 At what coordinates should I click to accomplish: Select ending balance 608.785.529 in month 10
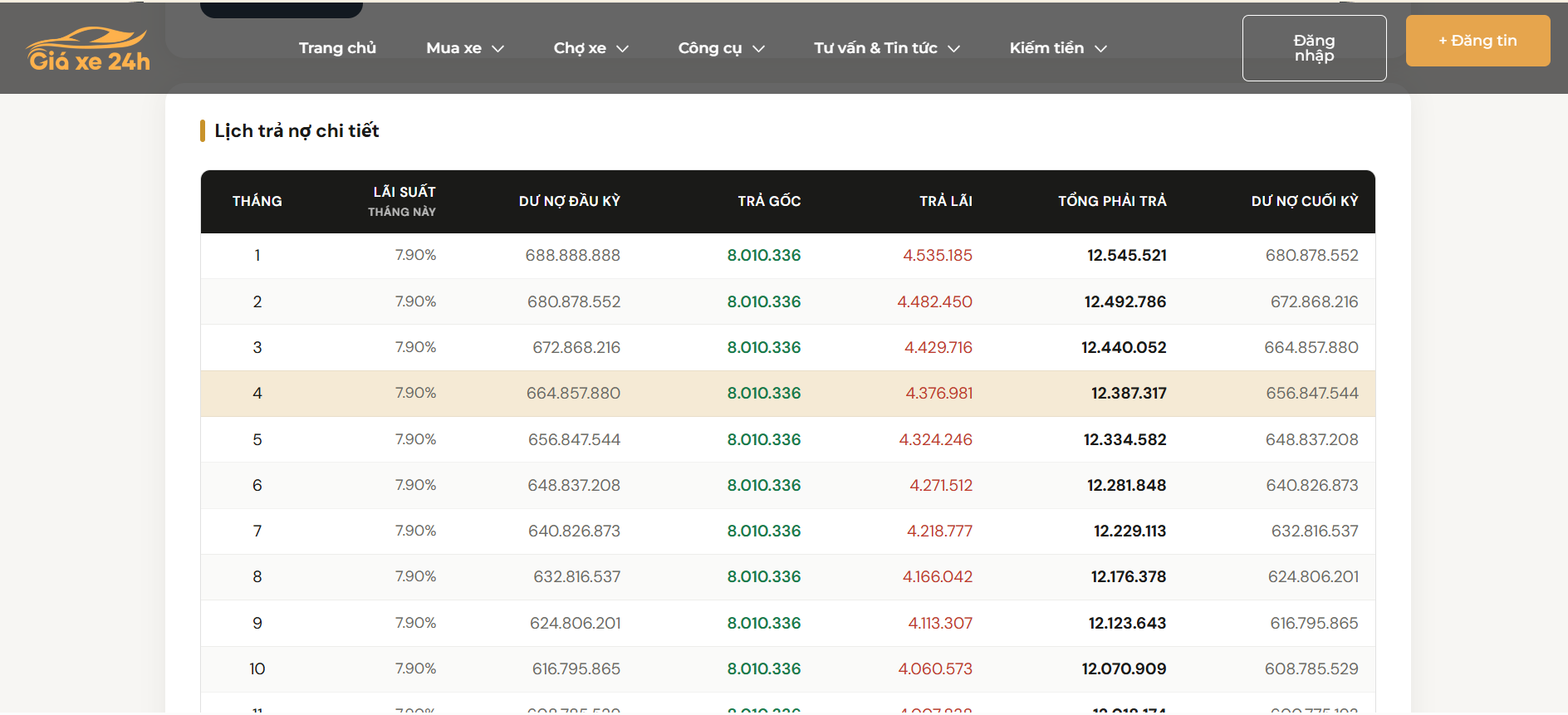coord(1311,669)
